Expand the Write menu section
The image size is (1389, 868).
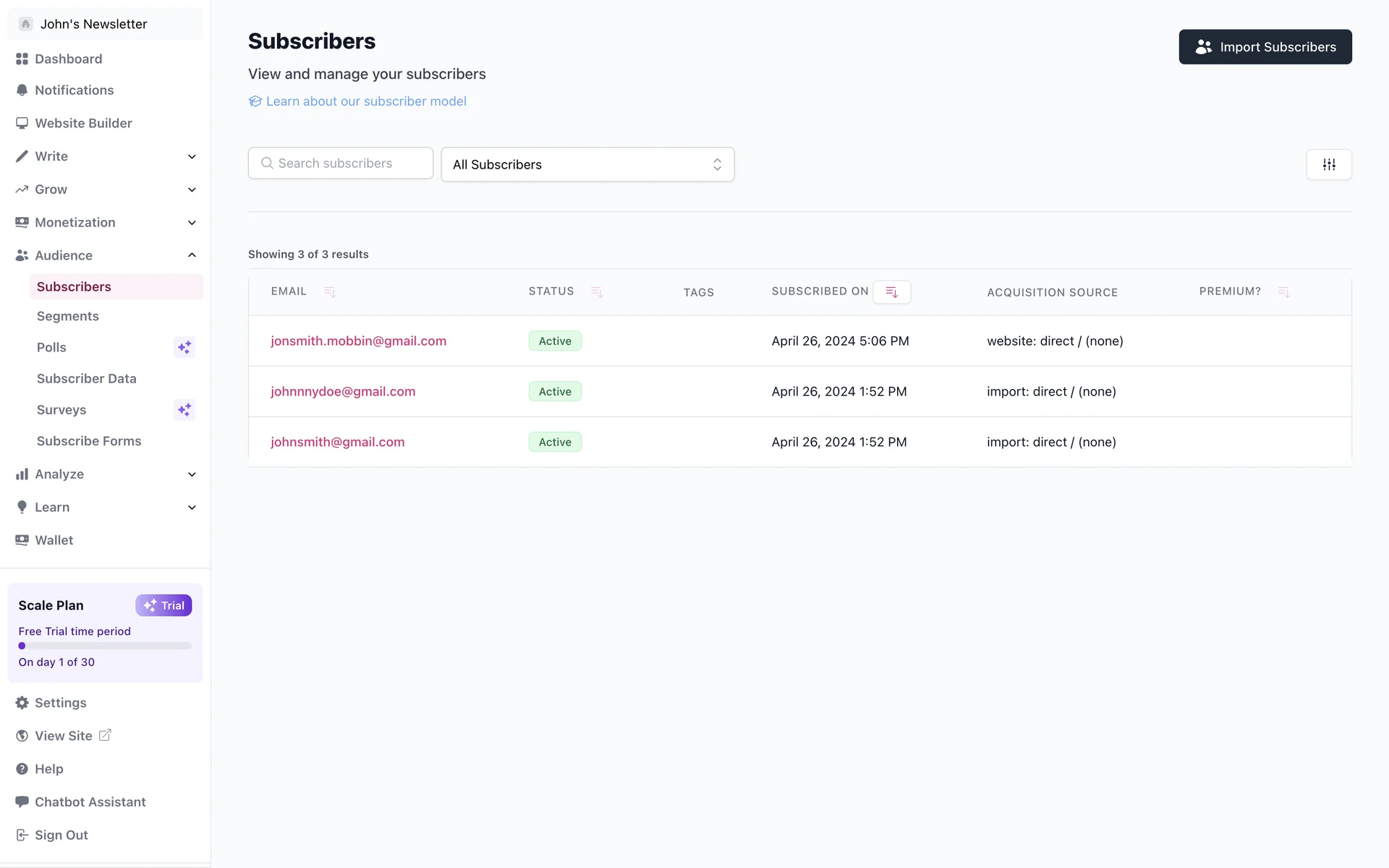192,157
